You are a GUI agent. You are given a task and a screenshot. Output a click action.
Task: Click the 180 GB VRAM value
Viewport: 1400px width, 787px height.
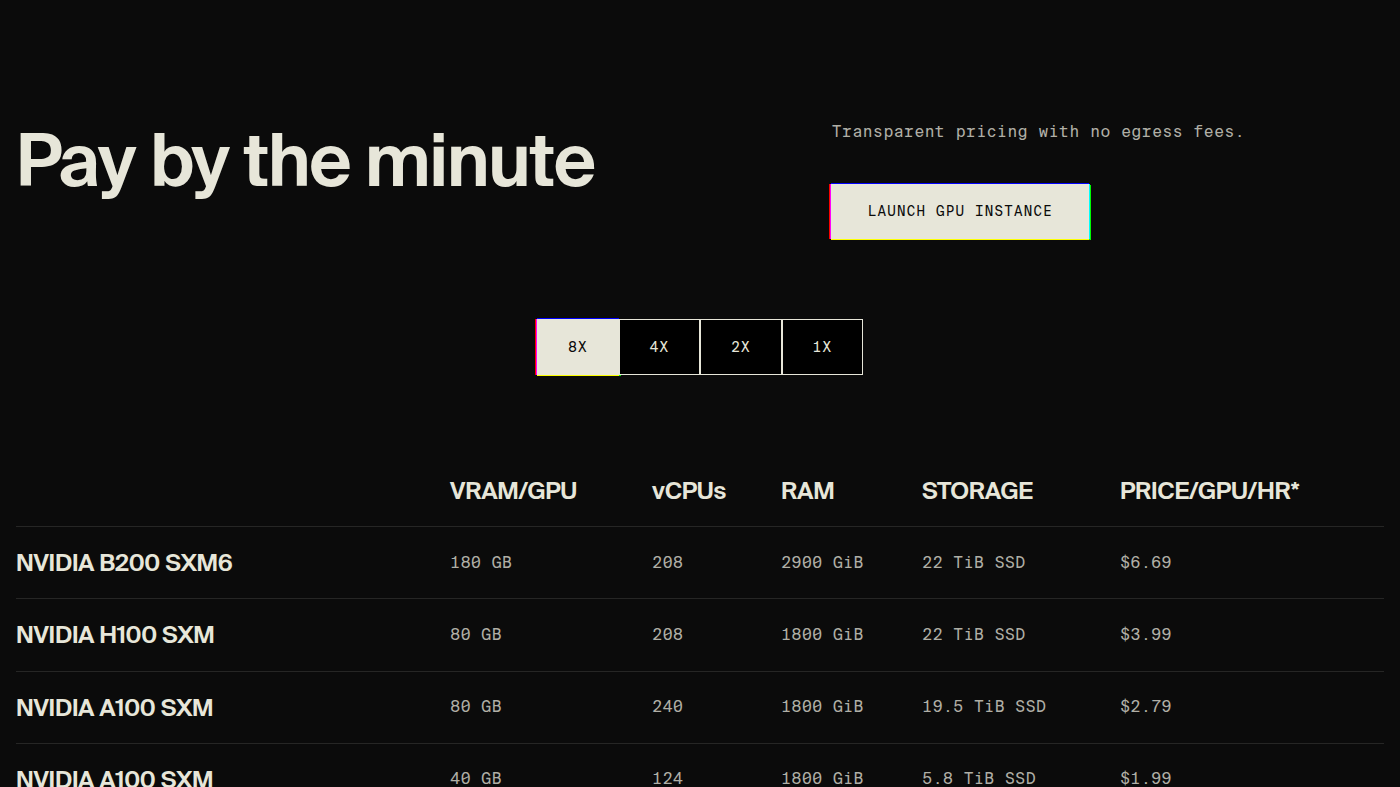coord(481,563)
